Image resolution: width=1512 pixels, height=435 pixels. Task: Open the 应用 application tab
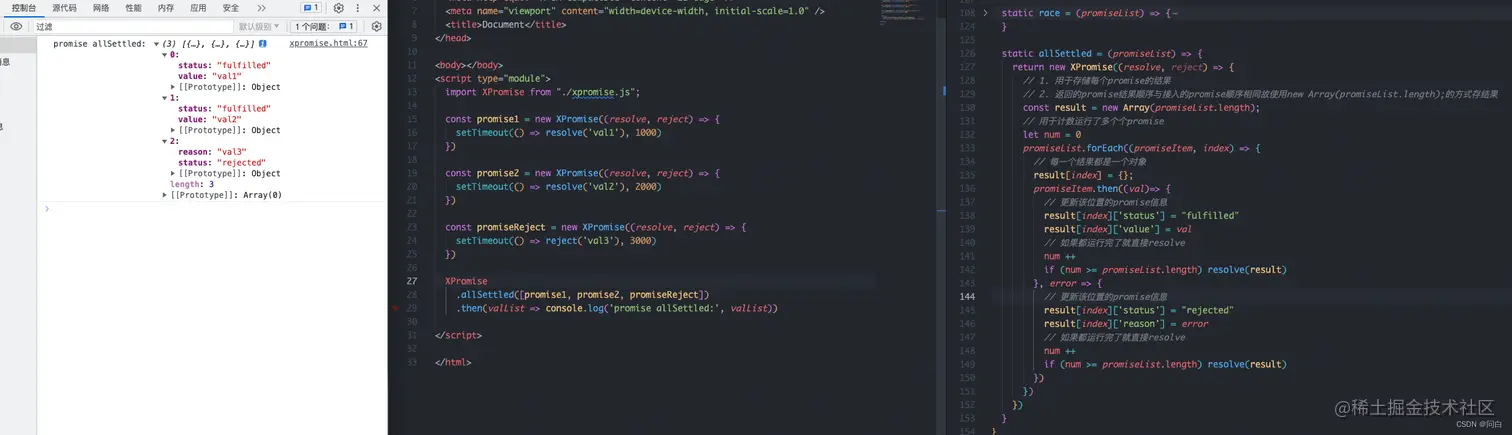198,8
